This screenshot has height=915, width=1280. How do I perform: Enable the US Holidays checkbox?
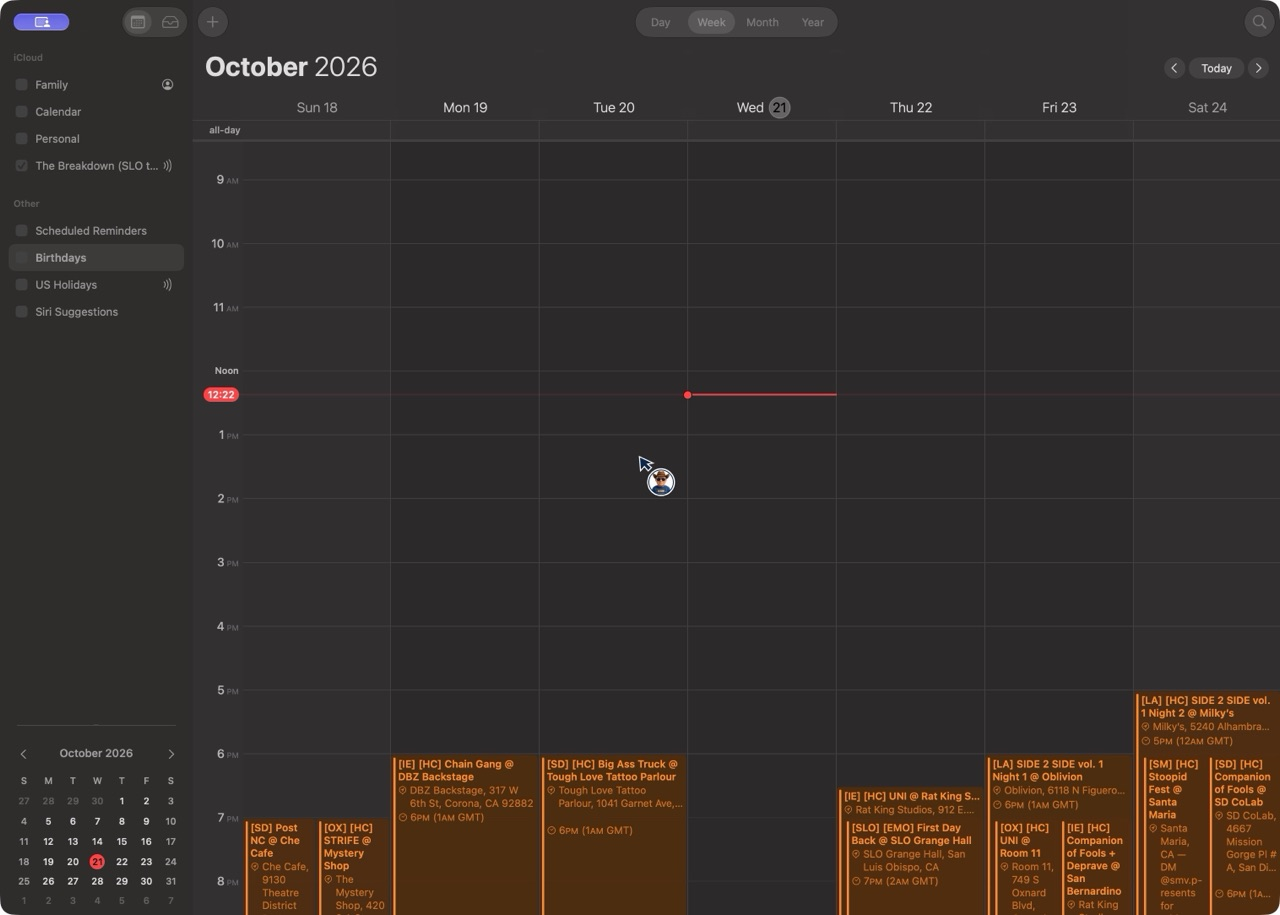coord(21,285)
